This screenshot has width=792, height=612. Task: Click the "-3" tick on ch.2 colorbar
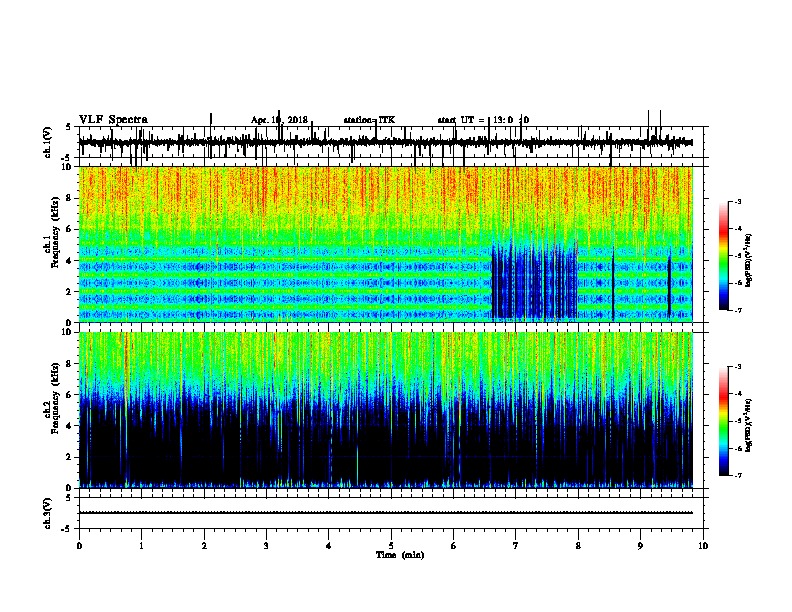737,367
